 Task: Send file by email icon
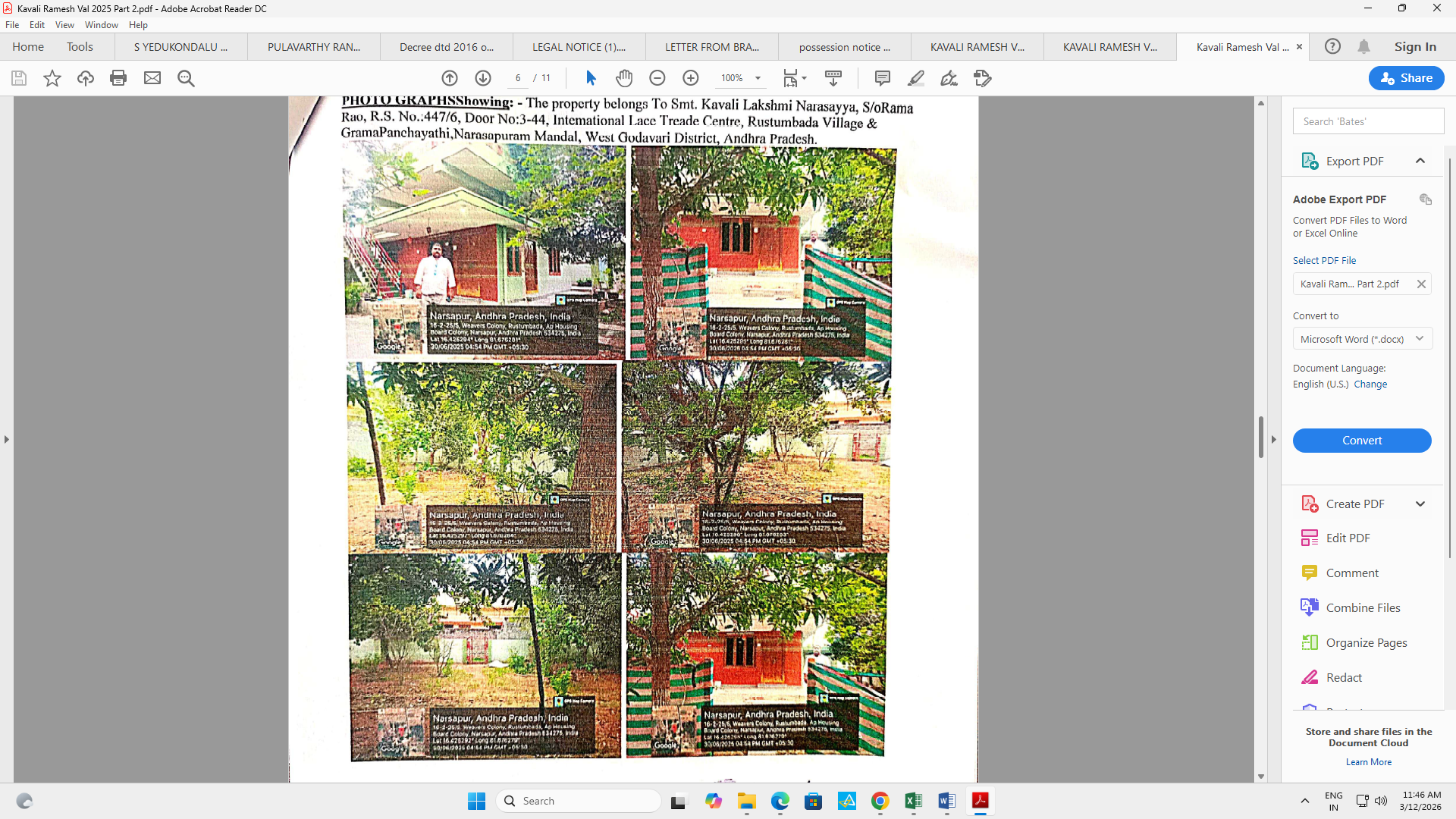pos(152,78)
